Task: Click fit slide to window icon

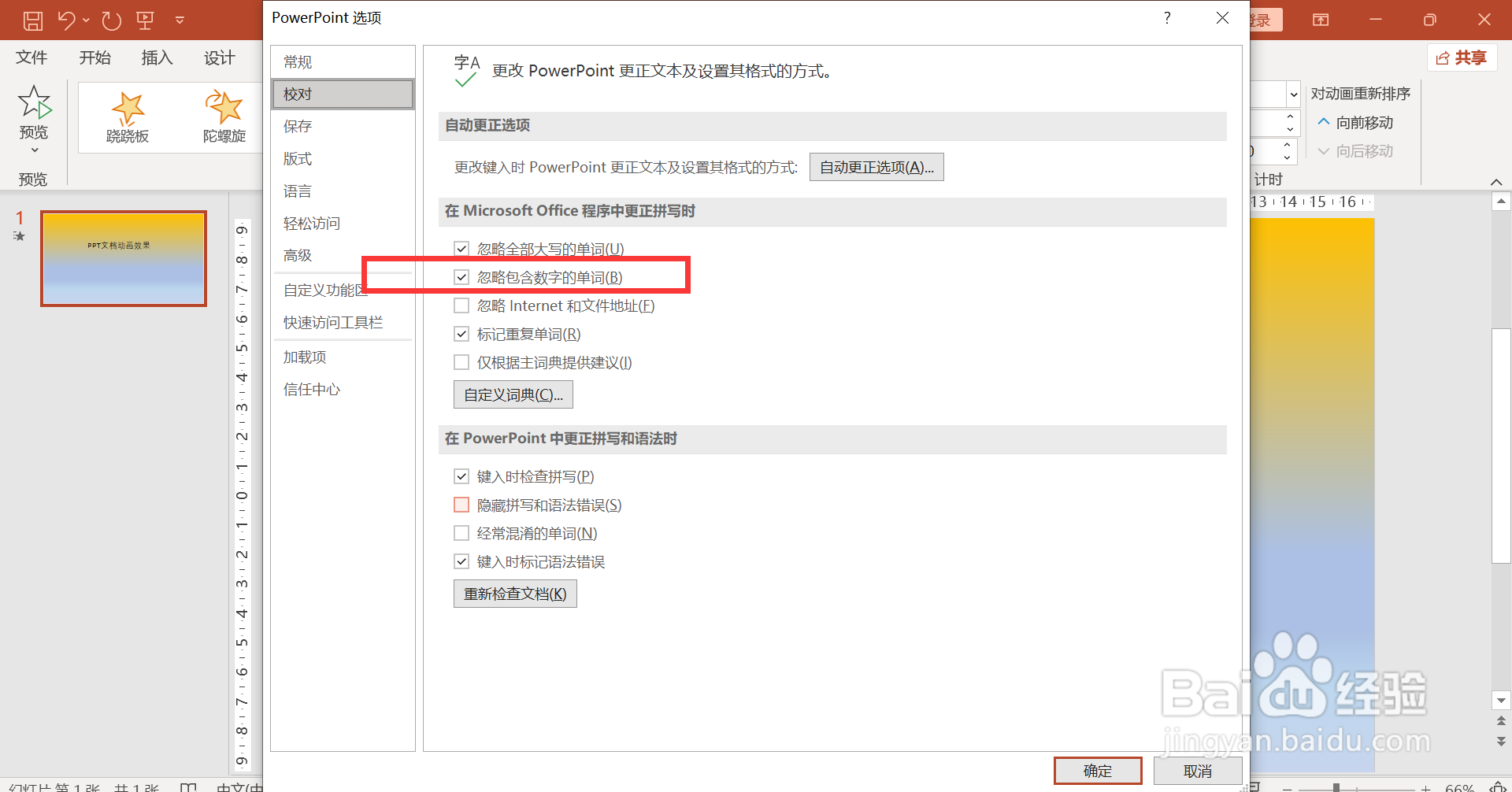Action: [1497, 787]
